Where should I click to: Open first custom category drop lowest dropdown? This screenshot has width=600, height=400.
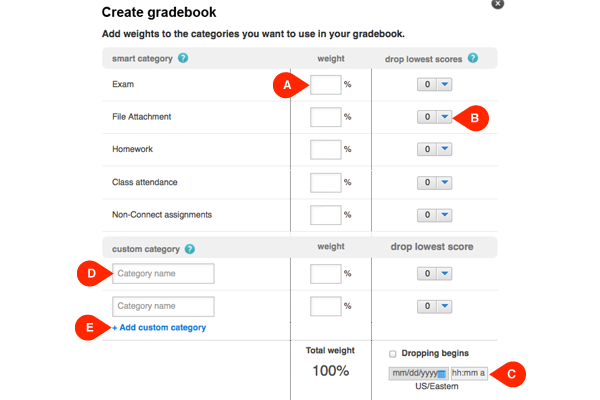[x=445, y=273]
